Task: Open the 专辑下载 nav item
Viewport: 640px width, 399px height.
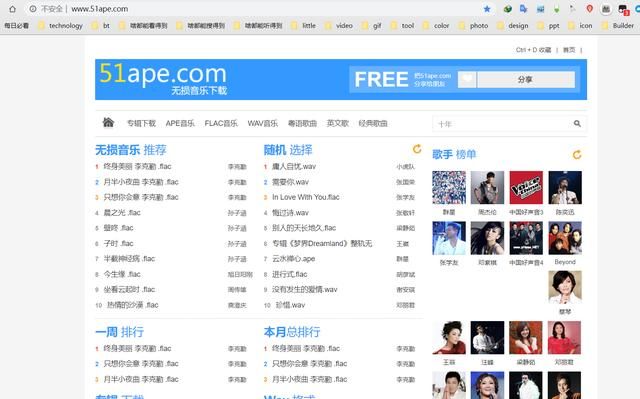Action: click(x=141, y=123)
